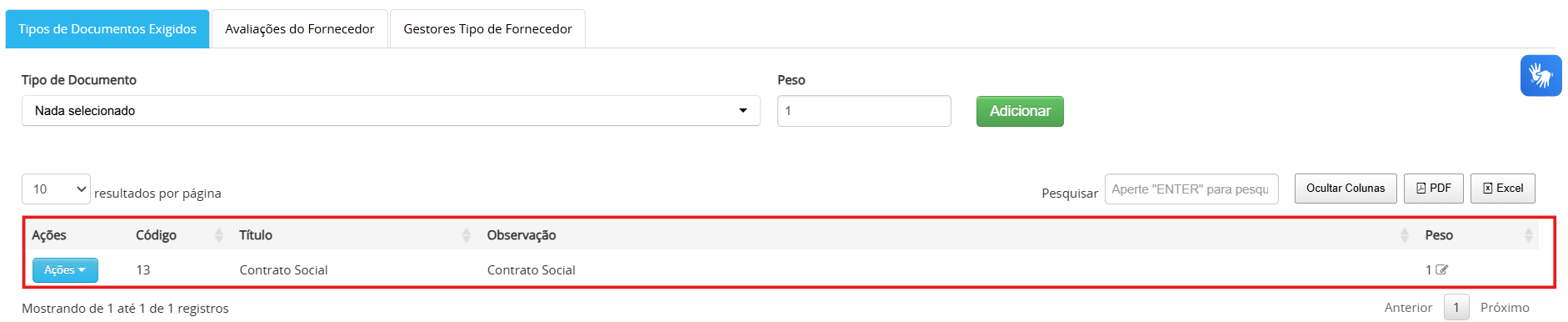Image resolution: width=1568 pixels, height=322 pixels.
Task: Export the table to PDF
Action: 1434,189
